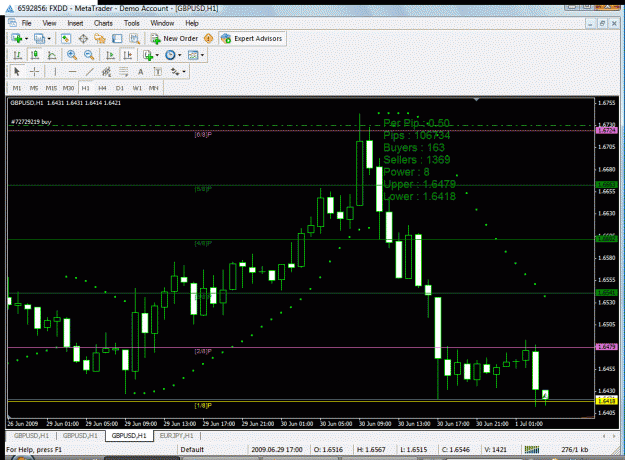Image resolution: width=625 pixels, height=460 pixels.
Task: Switch timeframe to M5
Action: click(34, 88)
